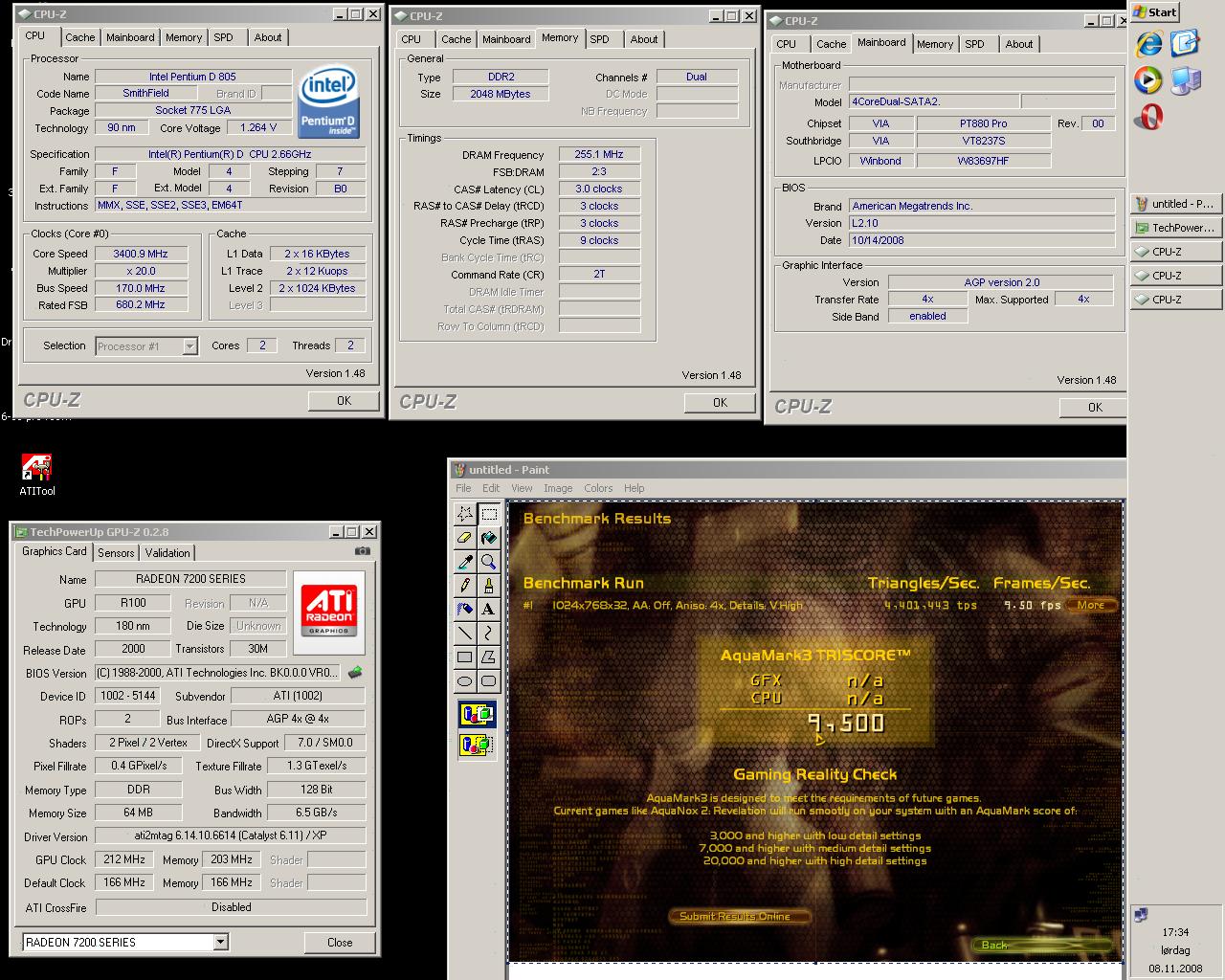Viewport: 1225px width, 980px height.
Task: Enable opaque selection mode in Paint
Action: click(478, 715)
